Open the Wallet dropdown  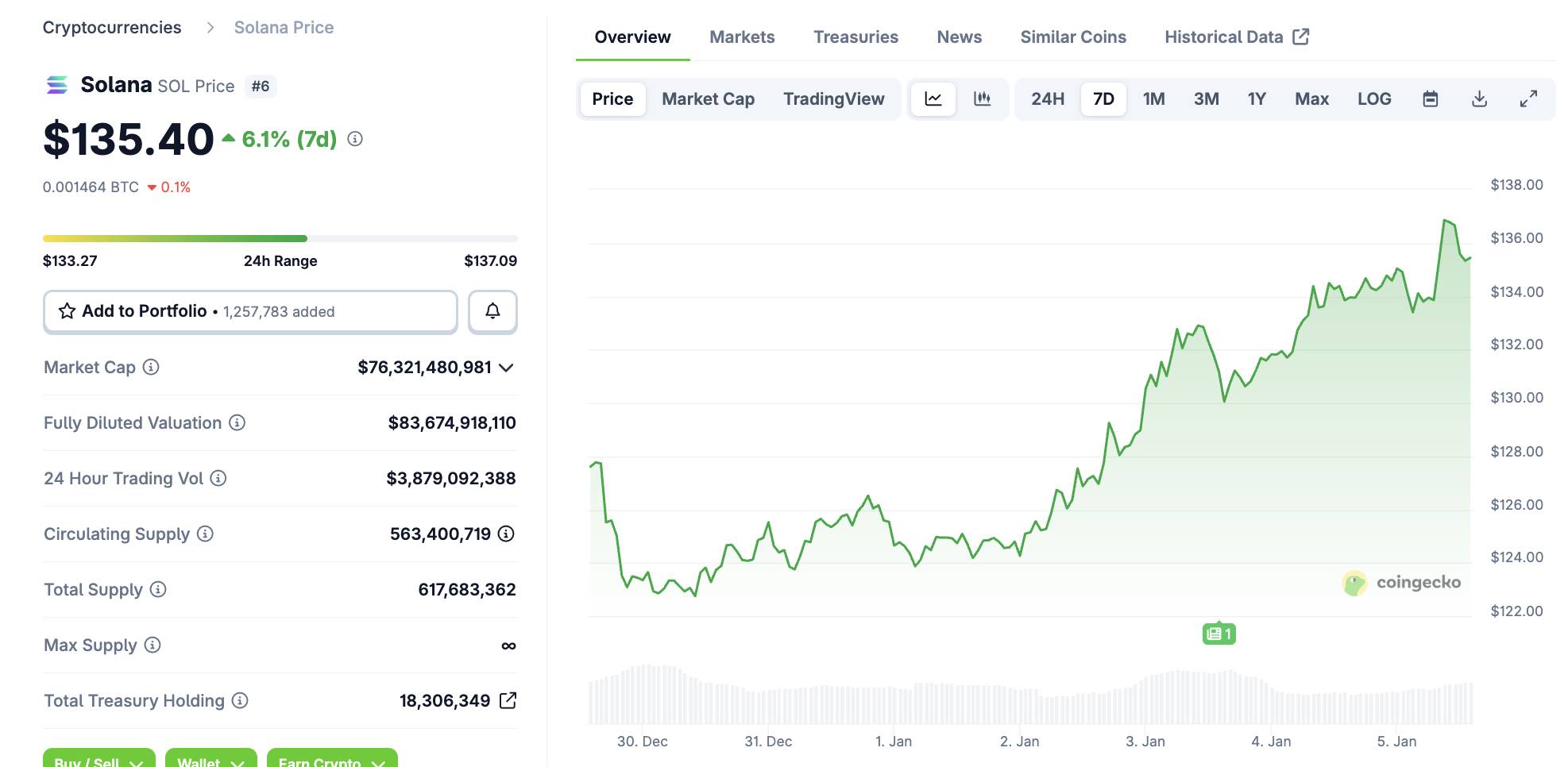[x=210, y=759]
